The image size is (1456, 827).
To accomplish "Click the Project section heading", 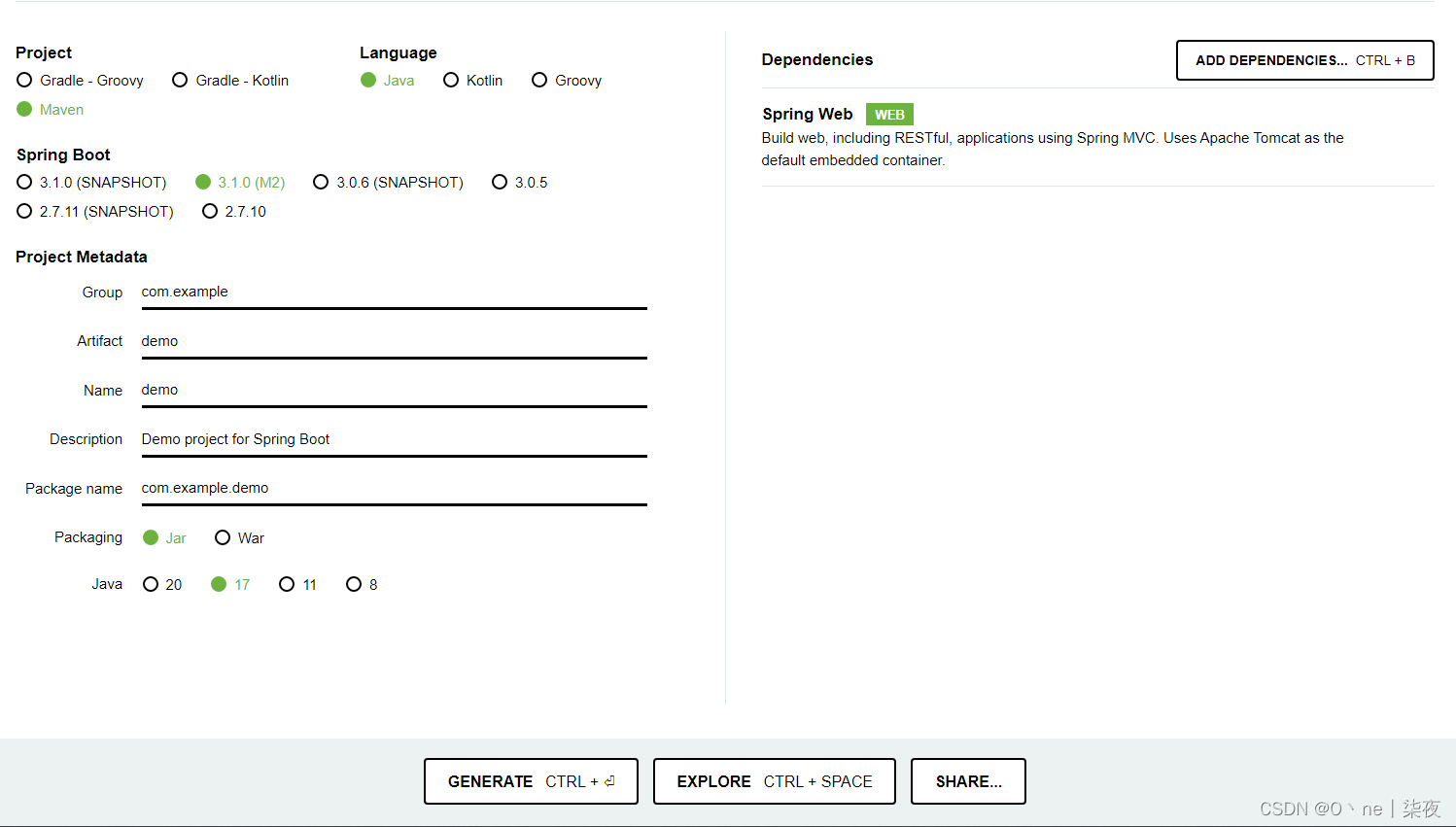I will pos(44,53).
